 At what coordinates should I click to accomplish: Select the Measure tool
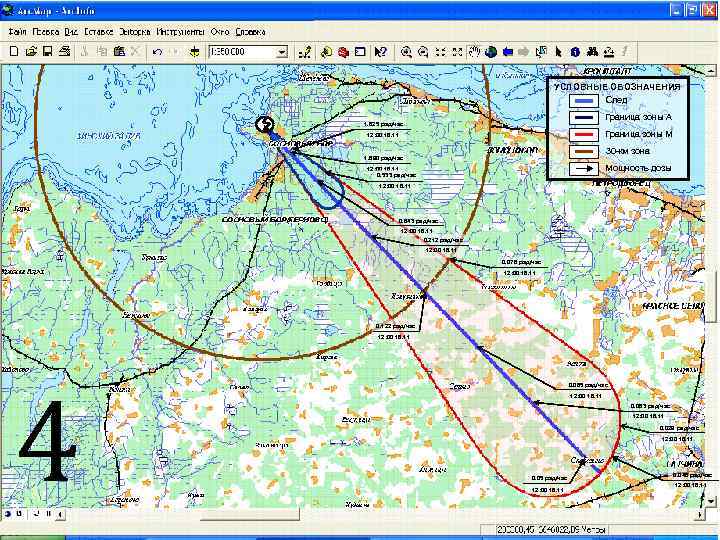(609, 52)
